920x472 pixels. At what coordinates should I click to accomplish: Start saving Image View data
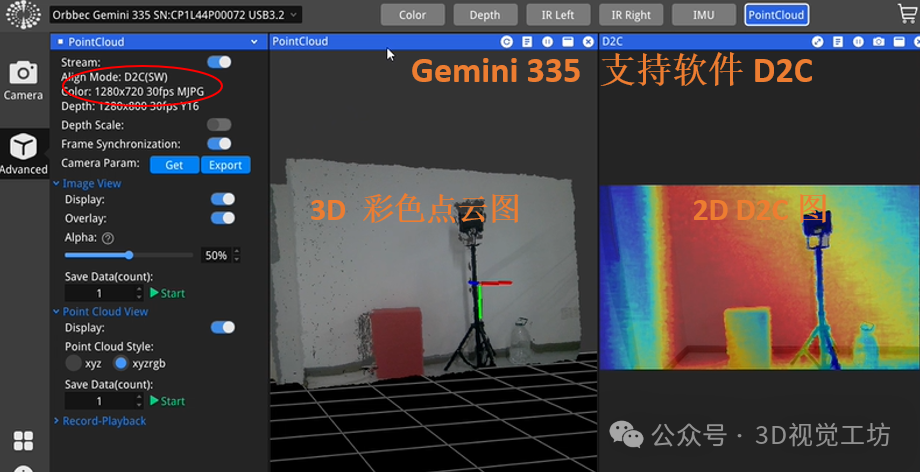[x=167, y=293]
